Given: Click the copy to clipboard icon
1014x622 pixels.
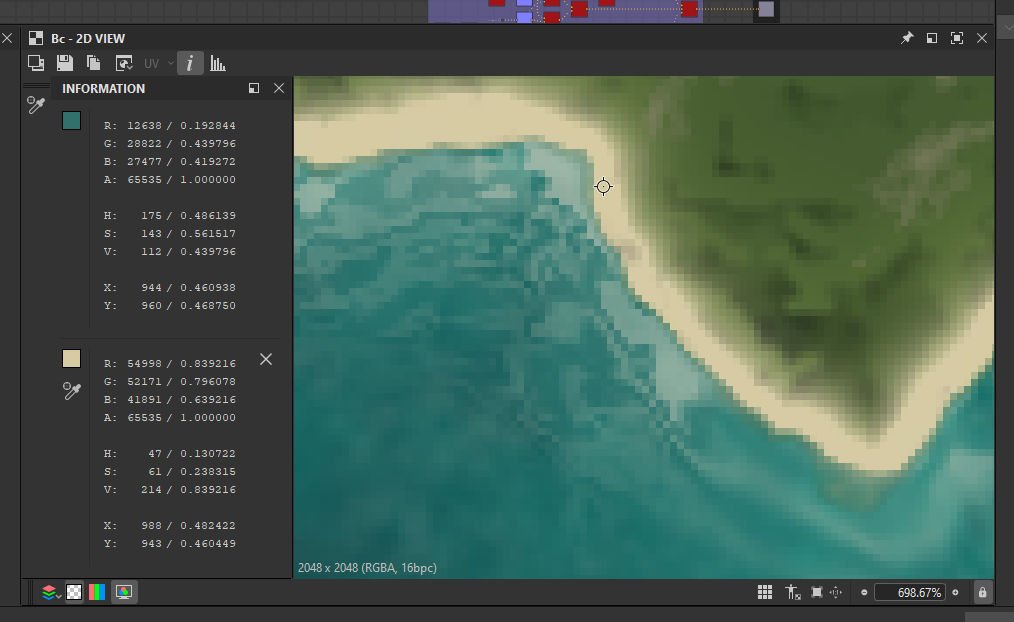Looking at the screenshot, I should (x=94, y=63).
